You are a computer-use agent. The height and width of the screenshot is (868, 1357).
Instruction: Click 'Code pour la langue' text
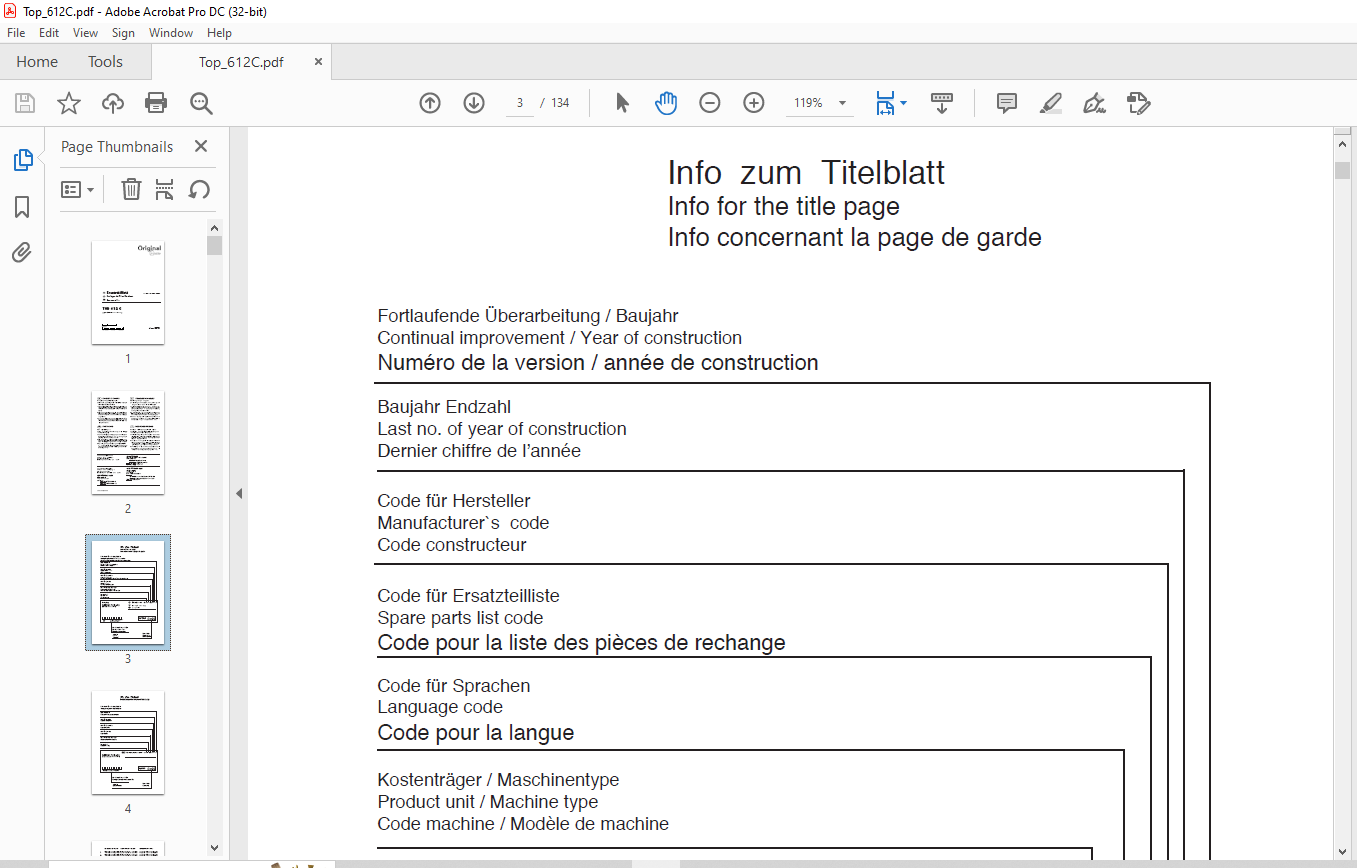pos(476,733)
